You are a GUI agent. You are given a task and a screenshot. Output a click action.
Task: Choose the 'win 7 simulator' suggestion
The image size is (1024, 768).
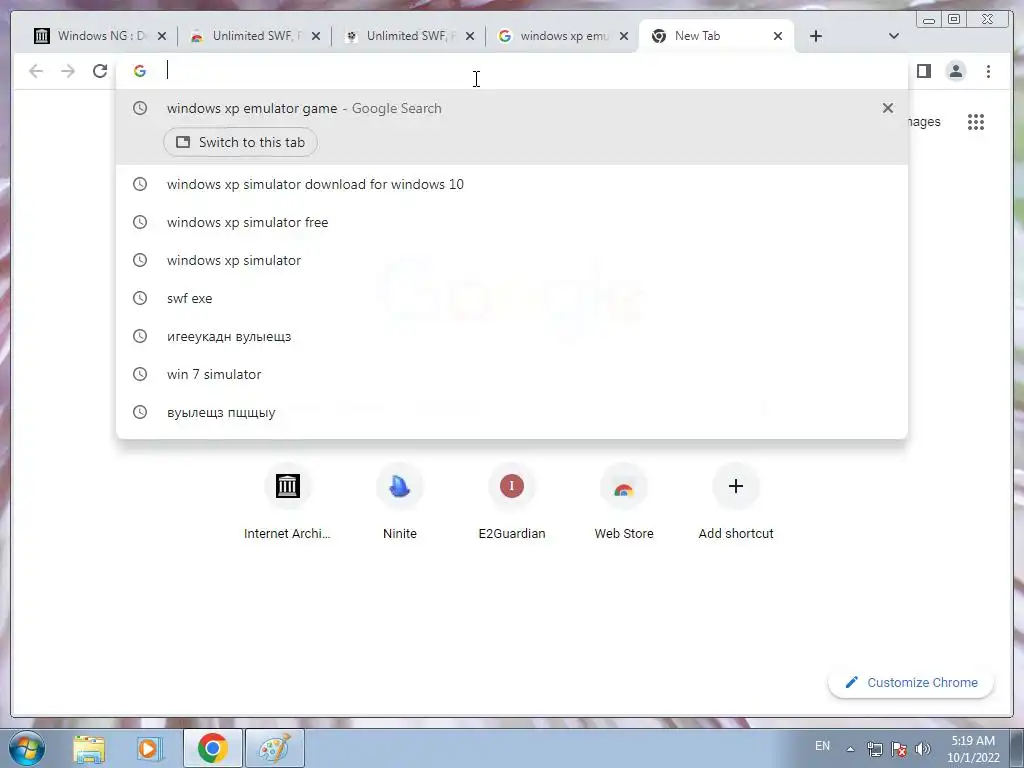click(x=512, y=374)
